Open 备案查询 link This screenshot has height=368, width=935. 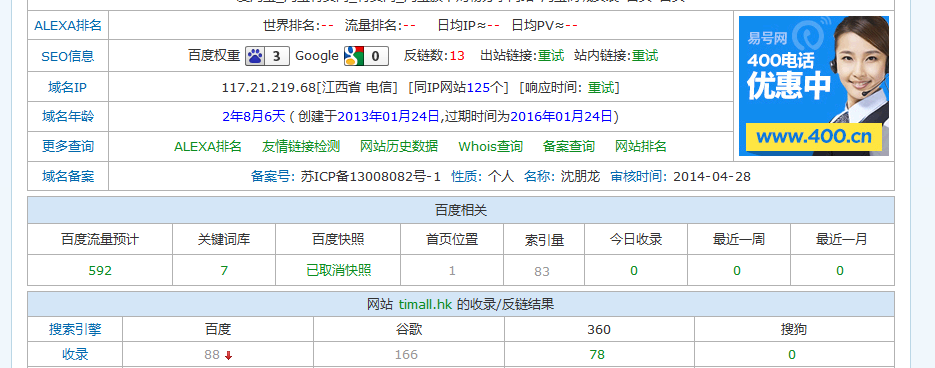click(x=569, y=146)
